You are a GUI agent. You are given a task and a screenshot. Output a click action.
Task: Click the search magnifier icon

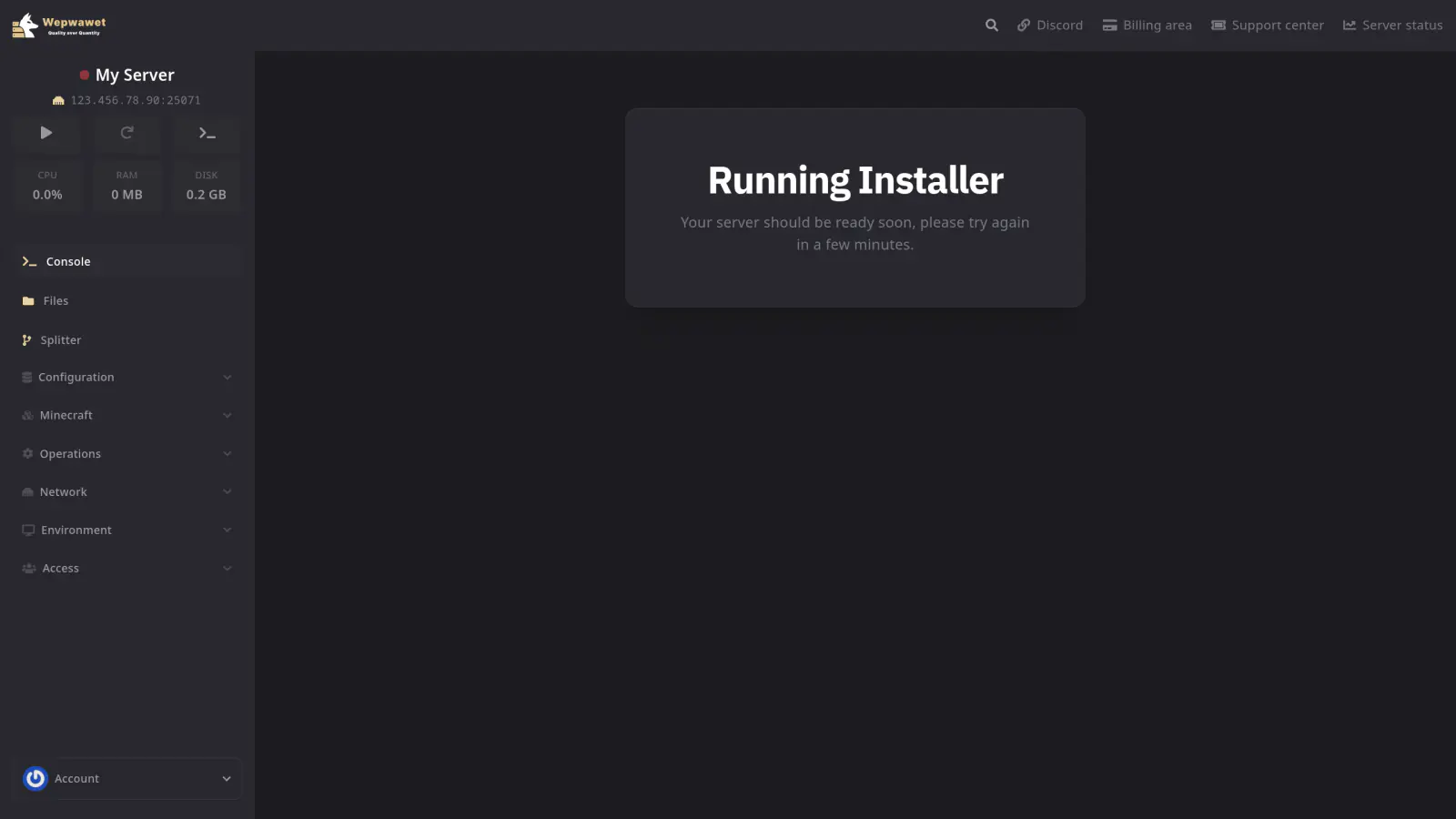pyautogui.click(x=991, y=25)
